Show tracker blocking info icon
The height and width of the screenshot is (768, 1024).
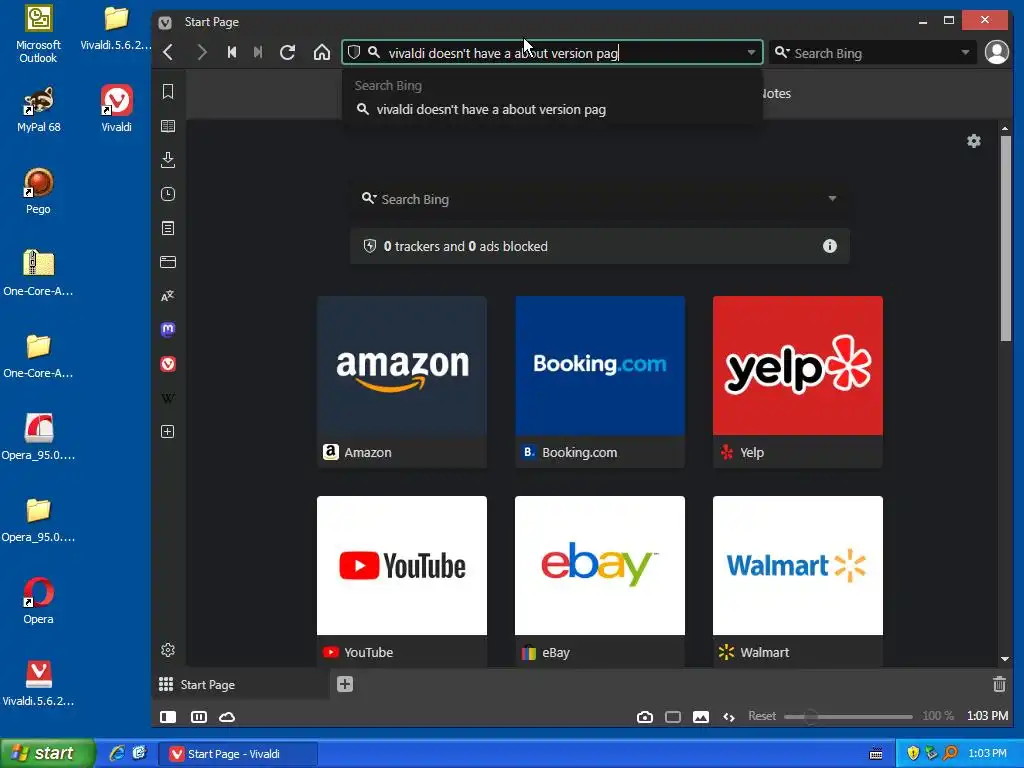829,246
